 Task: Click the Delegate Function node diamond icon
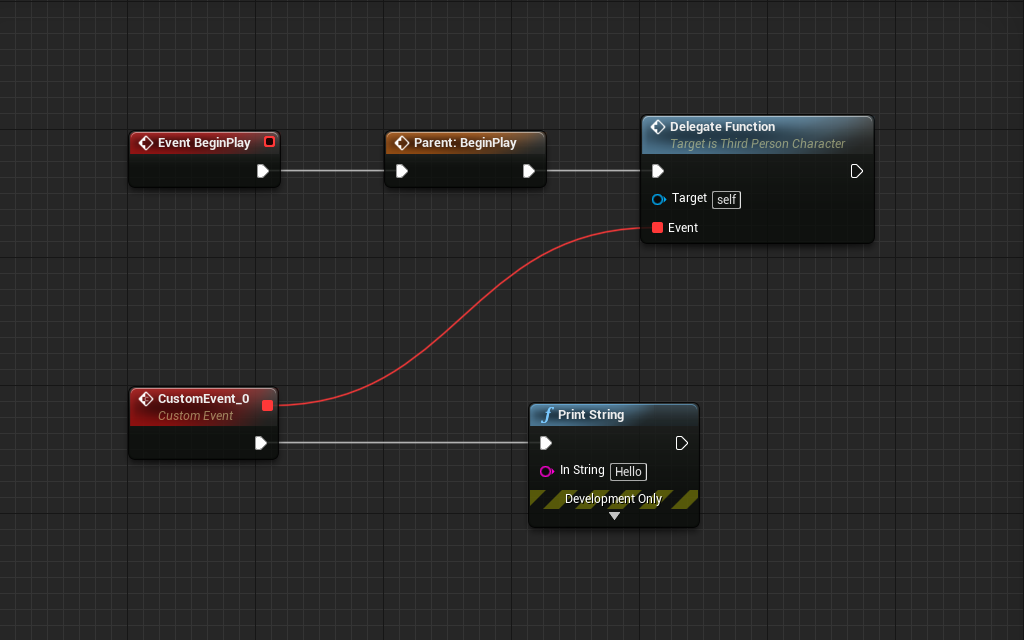[658, 127]
